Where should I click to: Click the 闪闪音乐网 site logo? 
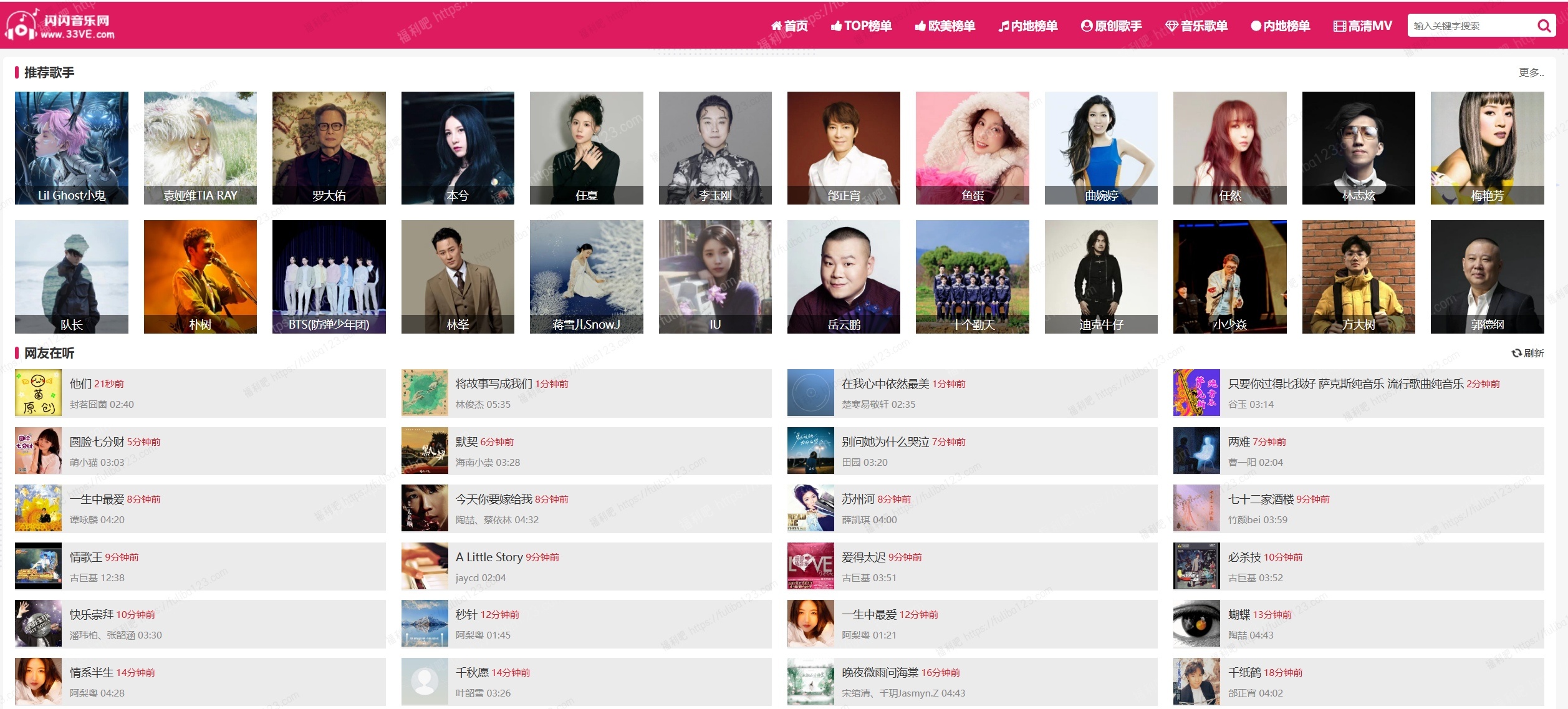pyautogui.click(x=60, y=26)
